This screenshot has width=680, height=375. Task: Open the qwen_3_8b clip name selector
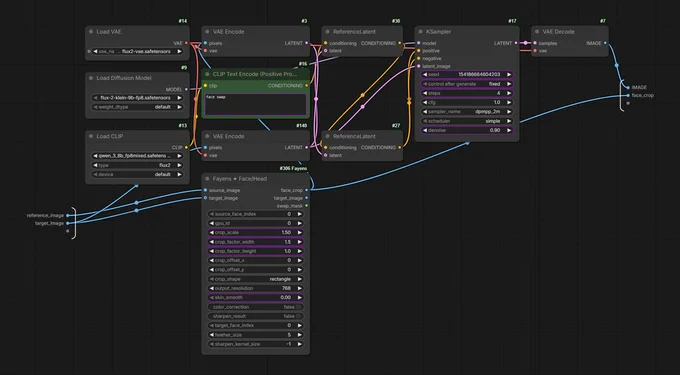coord(137,156)
